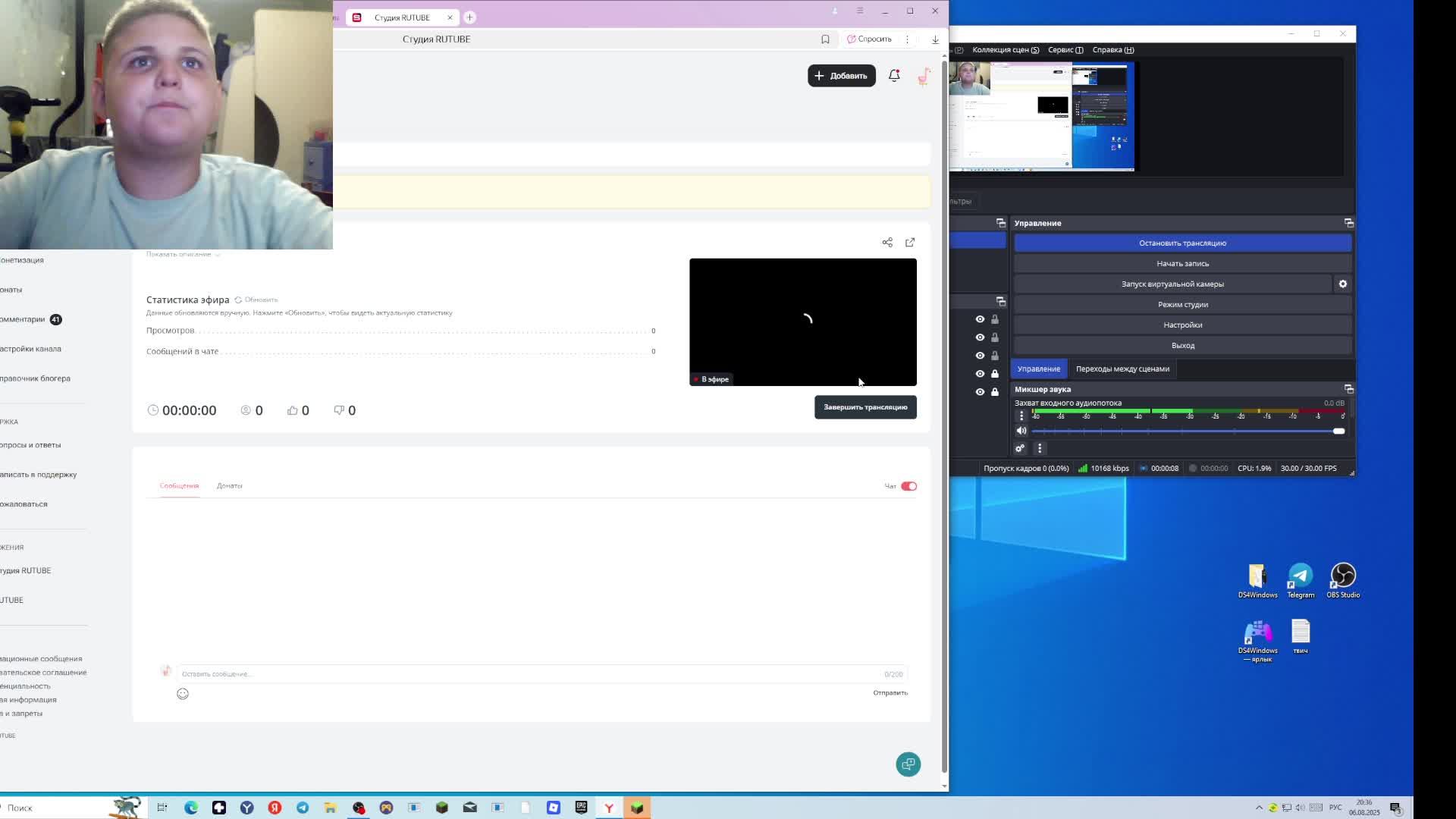Click the browser bookmark icon
The width and height of the screenshot is (1456, 819).
pos(825,39)
